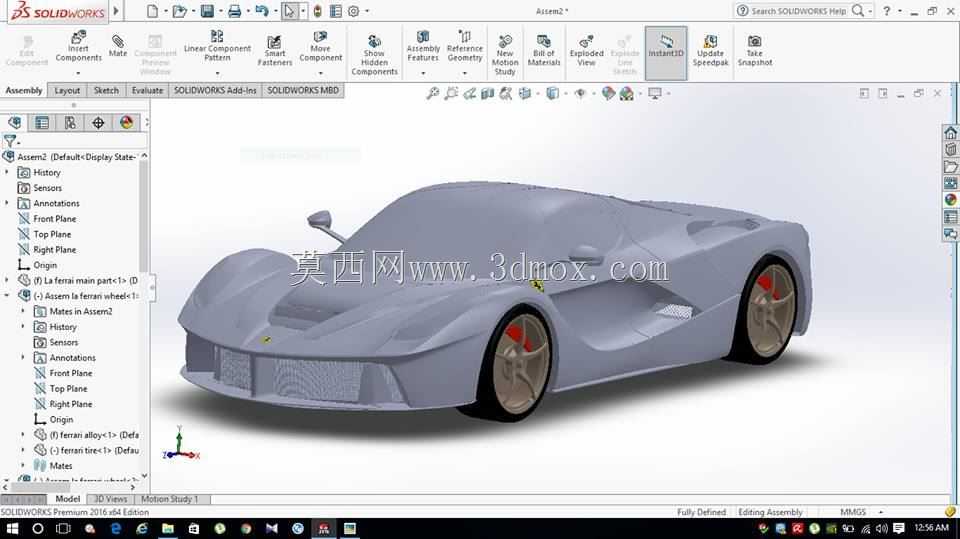
Task: Open the ConfigurationManager tab
Action: pos(70,122)
